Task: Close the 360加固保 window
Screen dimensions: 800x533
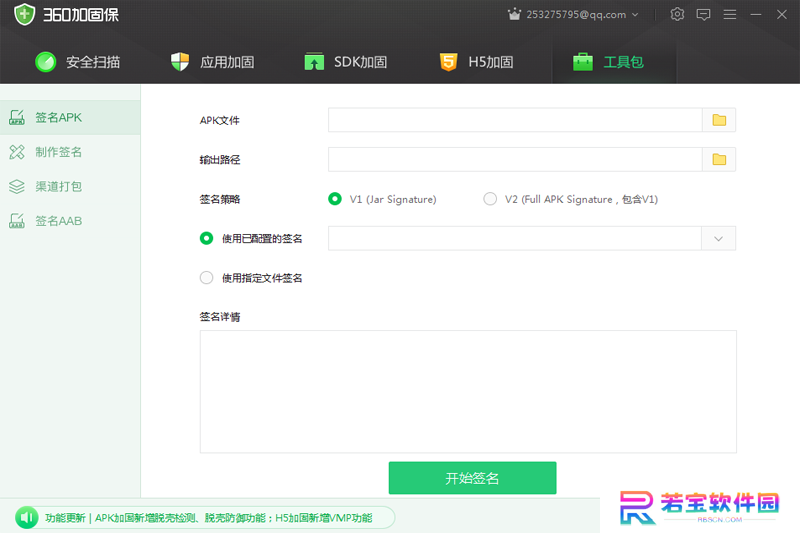Action: point(782,14)
